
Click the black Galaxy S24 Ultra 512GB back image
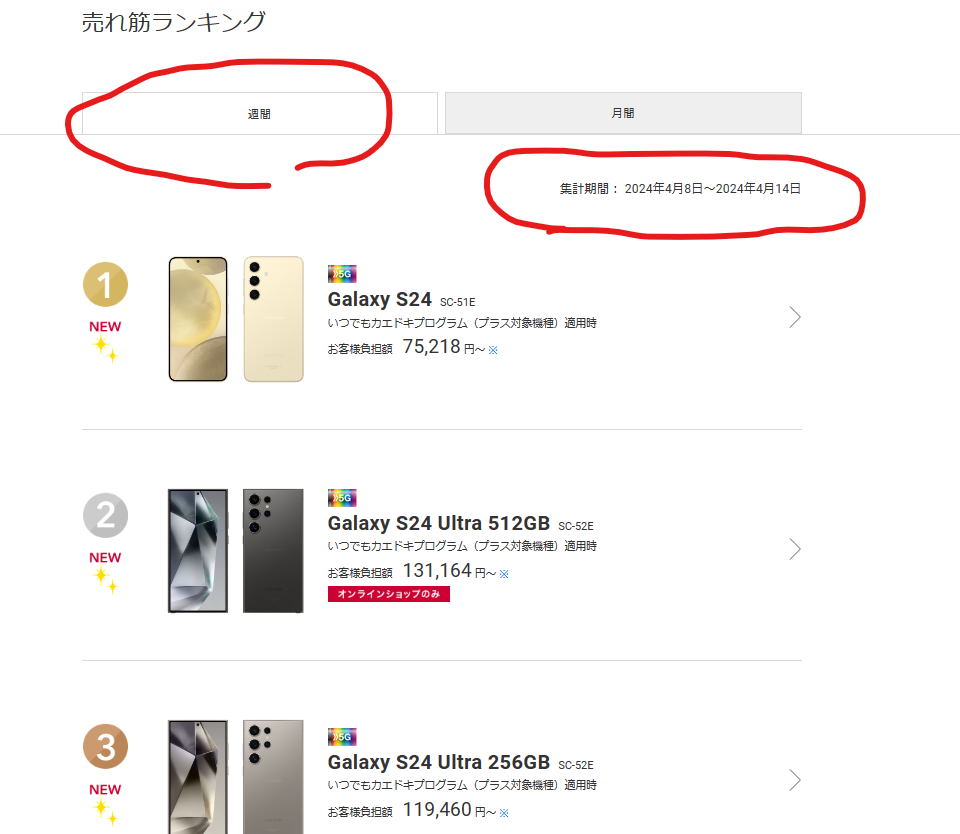[x=273, y=550]
